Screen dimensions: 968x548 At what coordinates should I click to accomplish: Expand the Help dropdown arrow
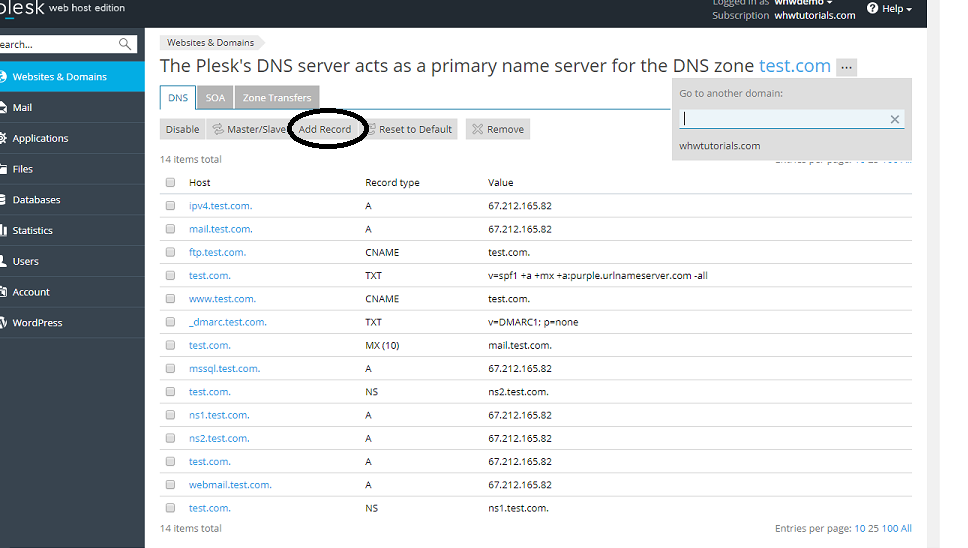[x=909, y=9]
